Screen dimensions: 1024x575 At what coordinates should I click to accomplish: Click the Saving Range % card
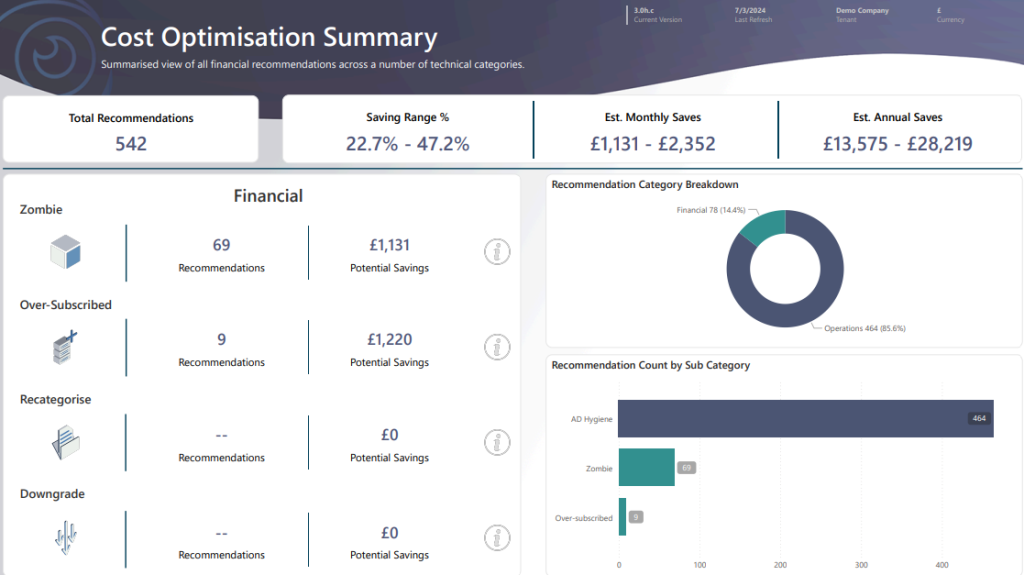pyautogui.click(x=407, y=130)
